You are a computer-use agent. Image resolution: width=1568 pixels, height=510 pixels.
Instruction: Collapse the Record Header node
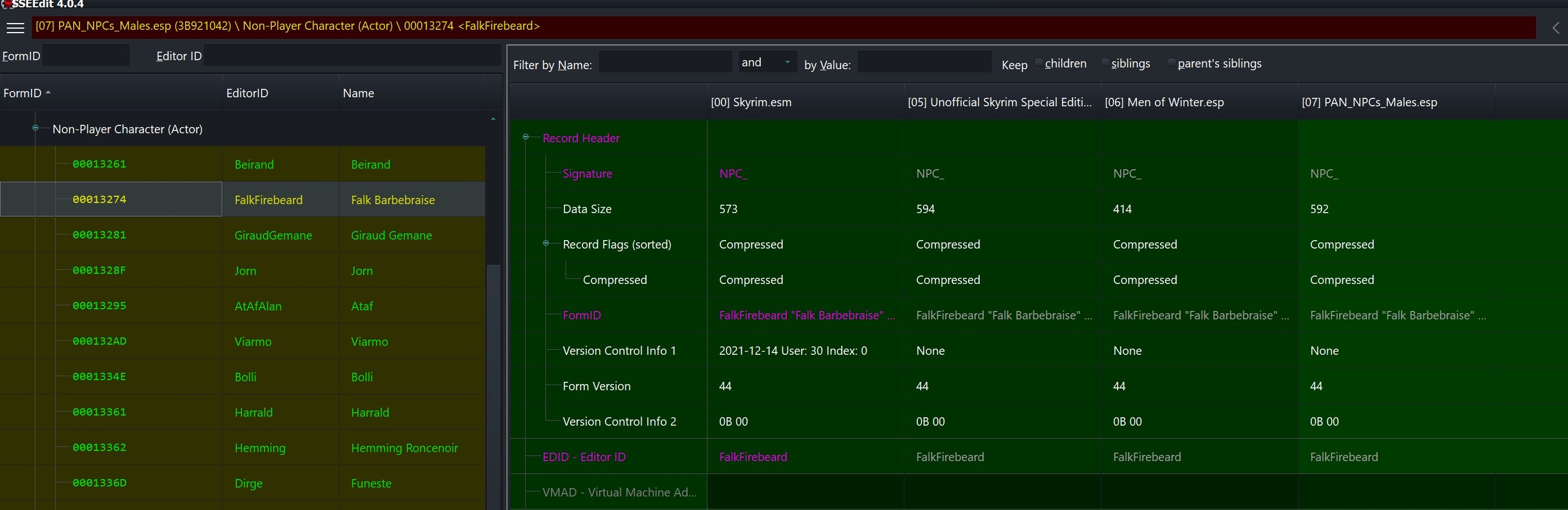tap(525, 137)
